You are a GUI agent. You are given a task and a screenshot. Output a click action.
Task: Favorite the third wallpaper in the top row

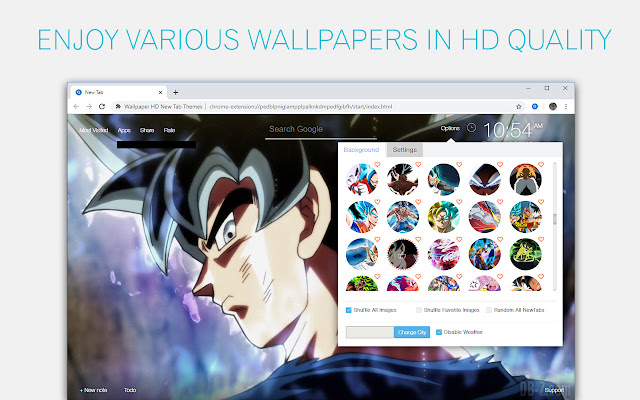[x=459, y=164]
